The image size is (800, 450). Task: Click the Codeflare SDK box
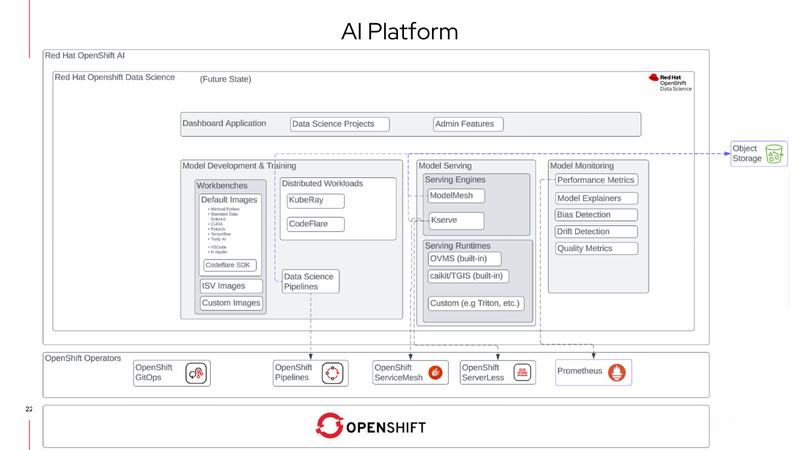[230, 265]
